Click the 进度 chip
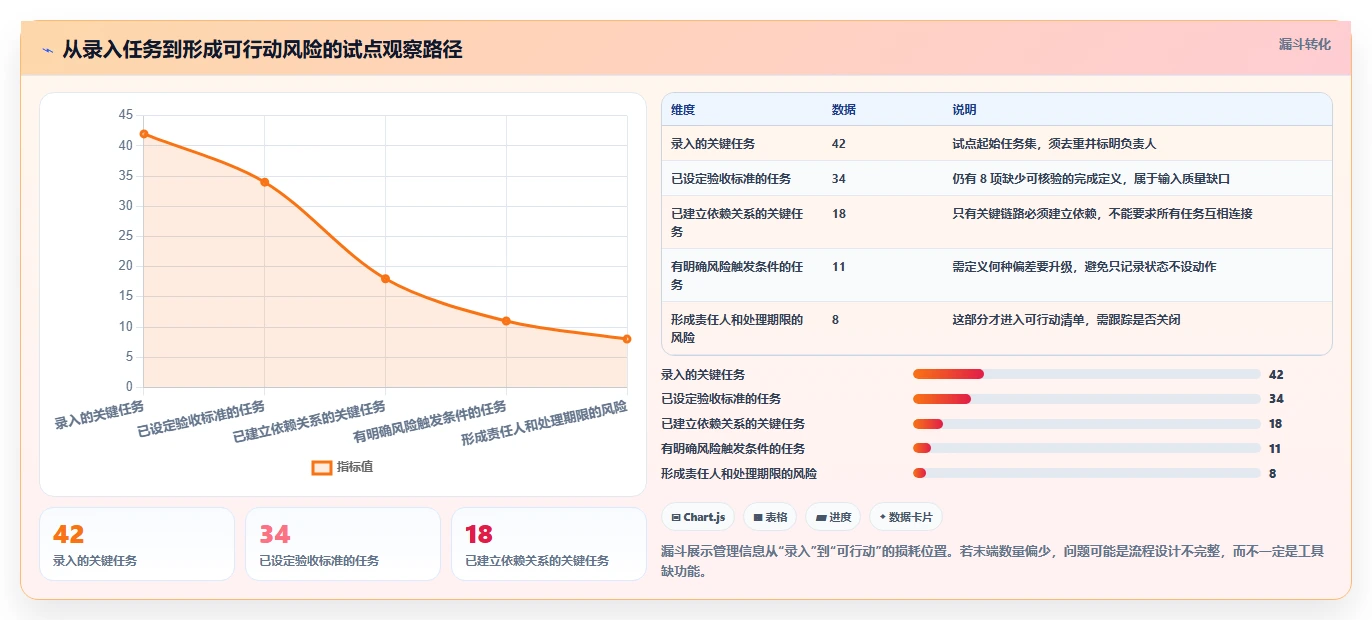This screenshot has width=1372, height=620. [x=833, y=517]
